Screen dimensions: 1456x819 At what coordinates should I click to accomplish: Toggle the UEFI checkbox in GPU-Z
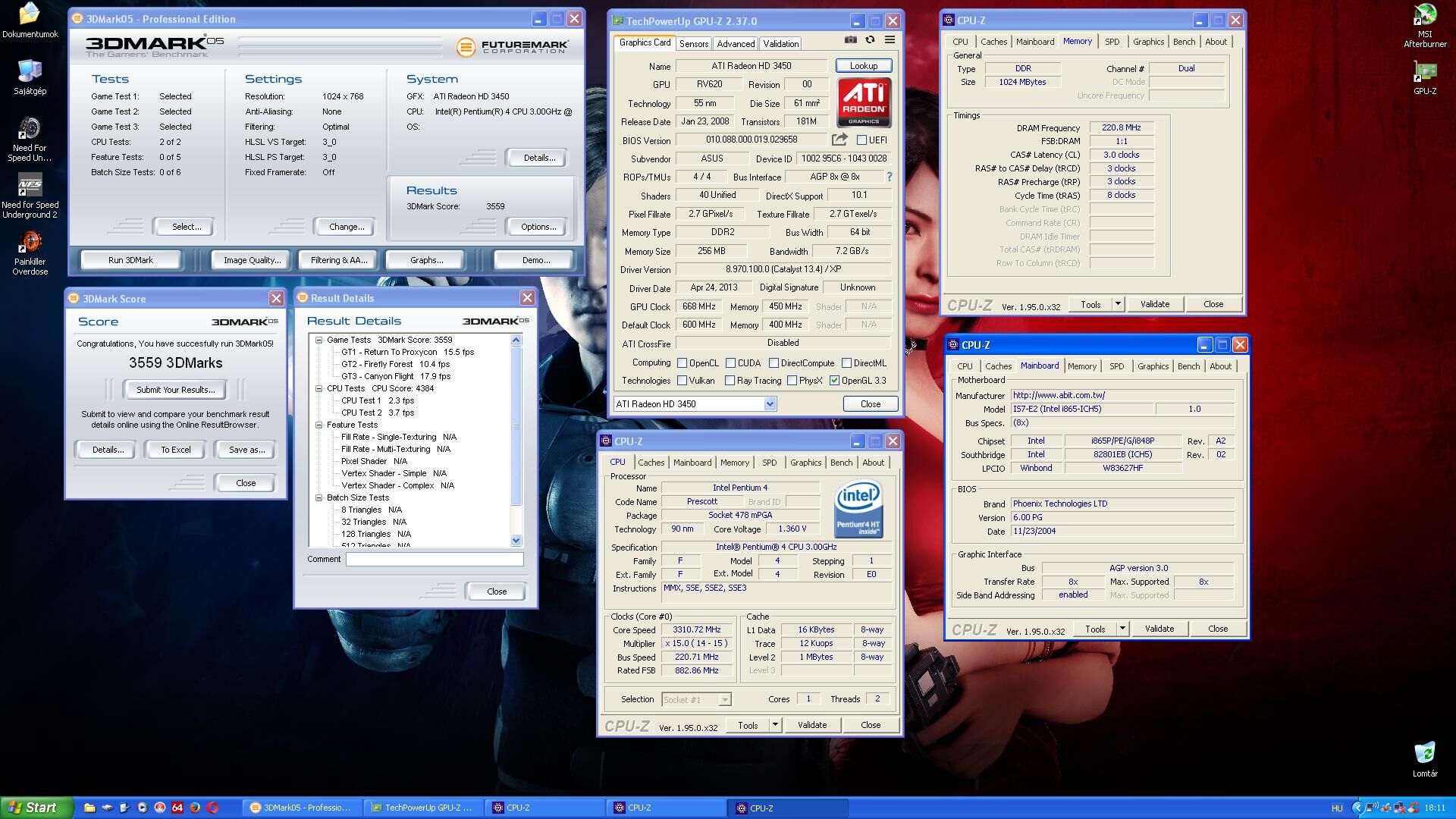pos(861,140)
